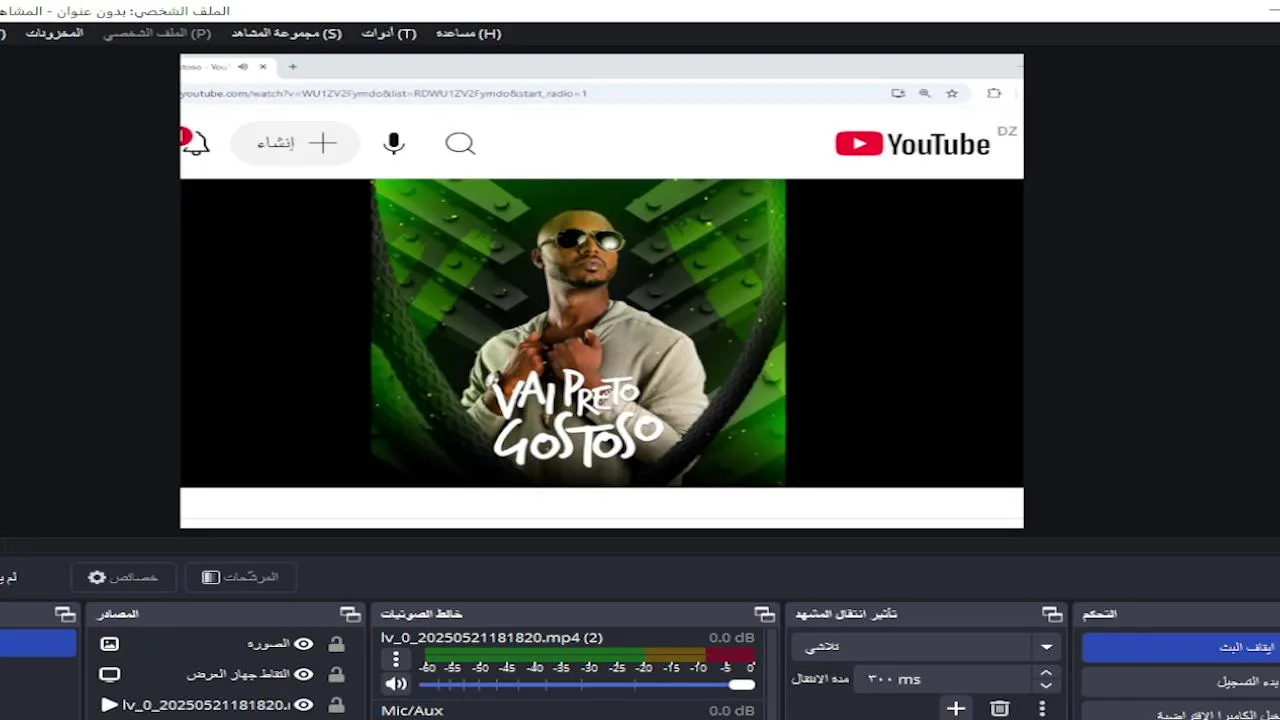Click the zoom magnifier icon in address bar
The width and height of the screenshot is (1280, 720).
click(925, 93)
